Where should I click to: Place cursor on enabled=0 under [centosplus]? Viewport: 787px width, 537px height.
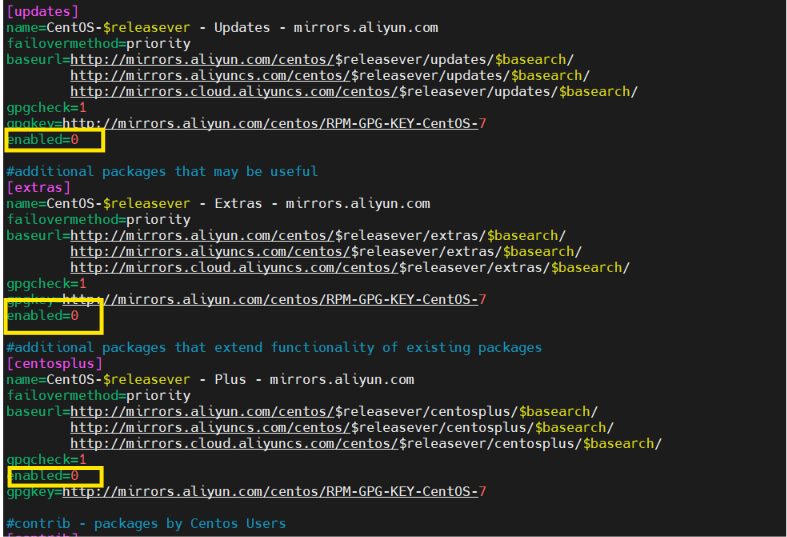pyautogui.click(x=44, y=476)
